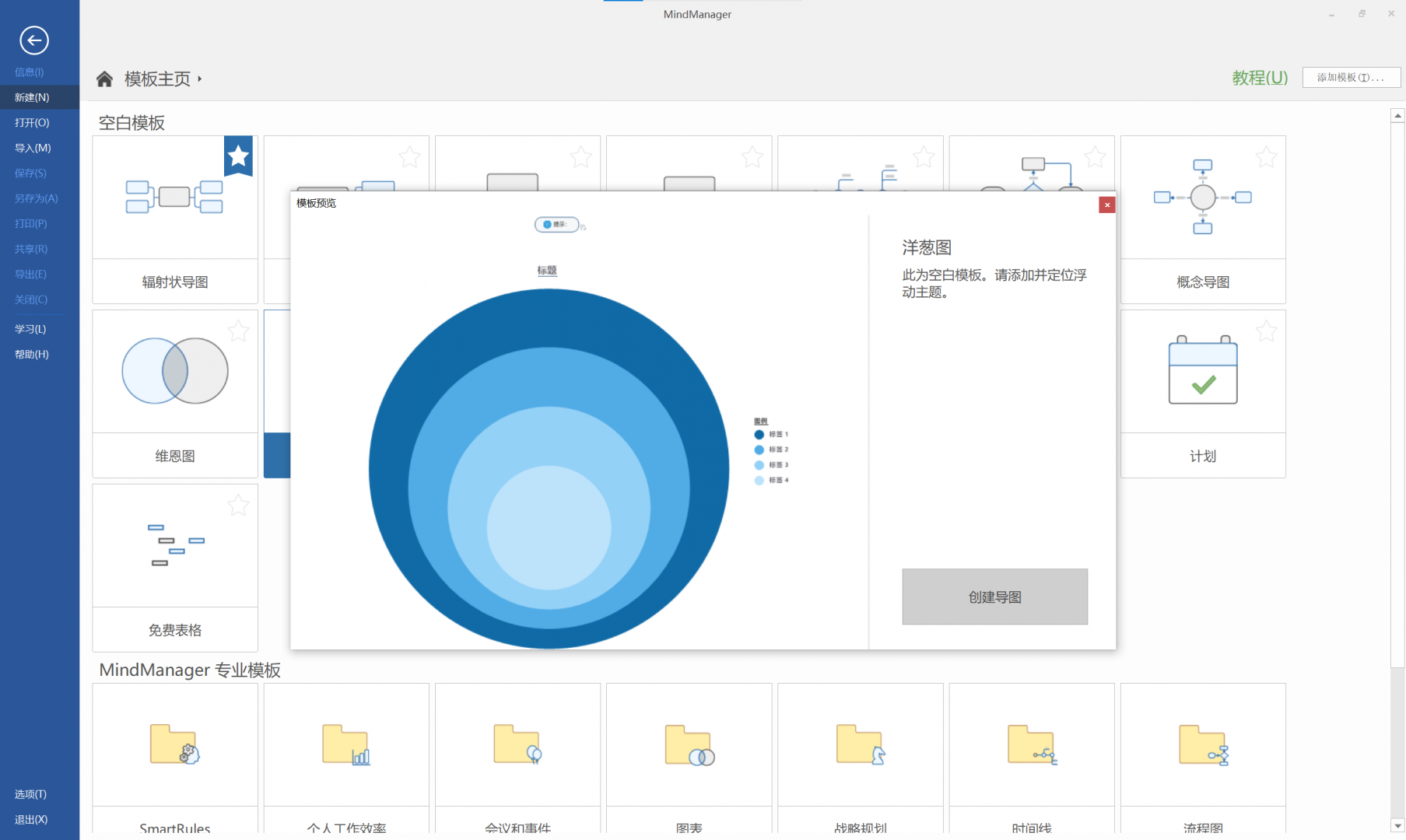The height and width of the screenshot is (840, 1406).
Task: Favorite the 计划 template star
Action: (x=1266, y=331)
